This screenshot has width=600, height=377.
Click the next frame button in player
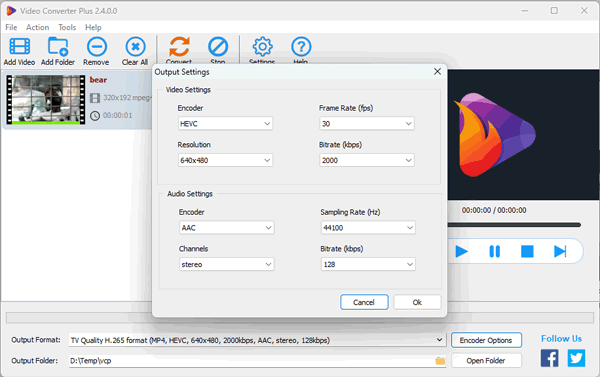point(560,251)
